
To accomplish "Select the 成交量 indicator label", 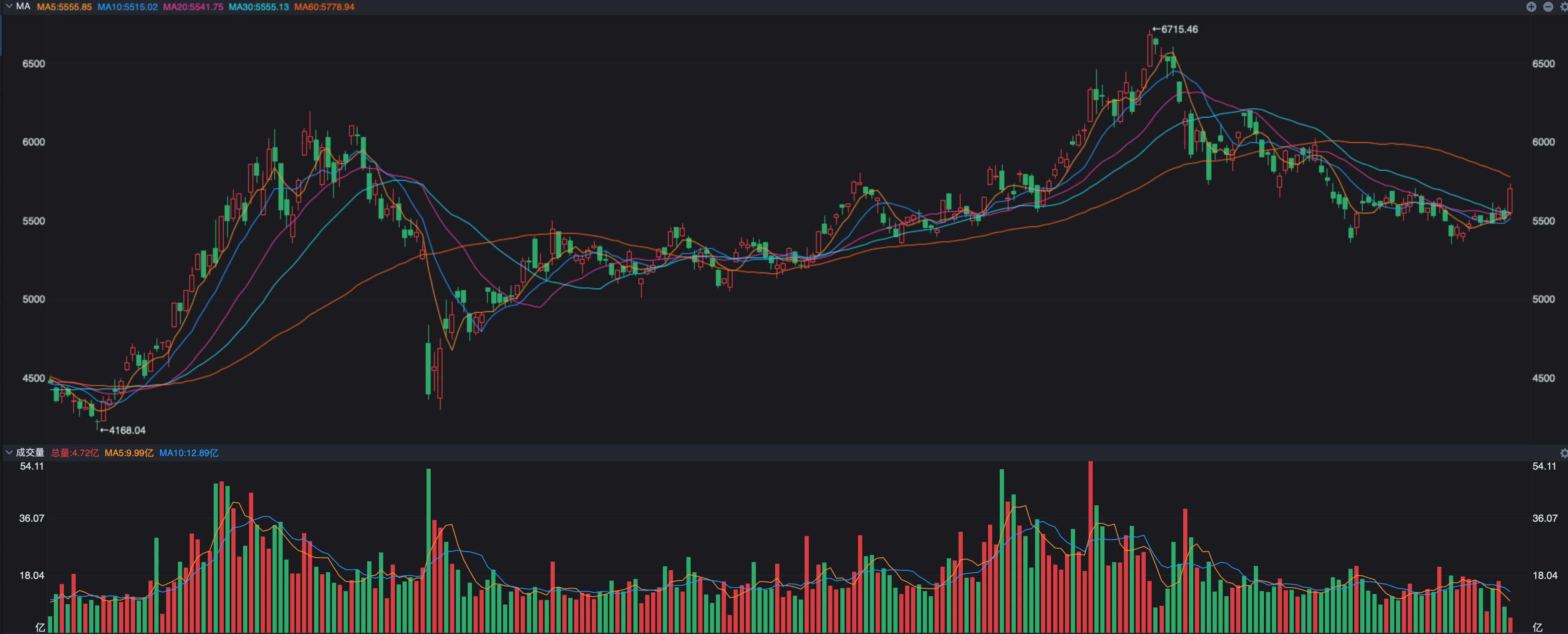I will pos(30,453).
